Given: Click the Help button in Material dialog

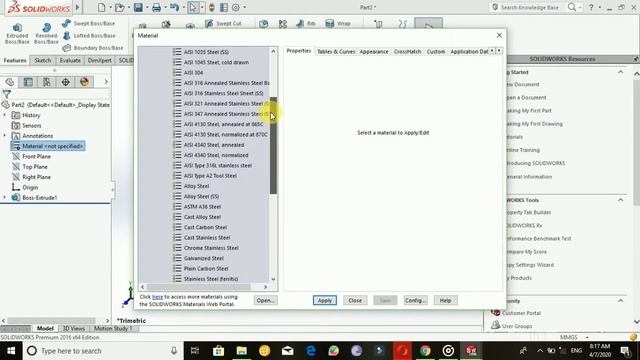Looking at the screenshot, I should [x=445, y=300].
